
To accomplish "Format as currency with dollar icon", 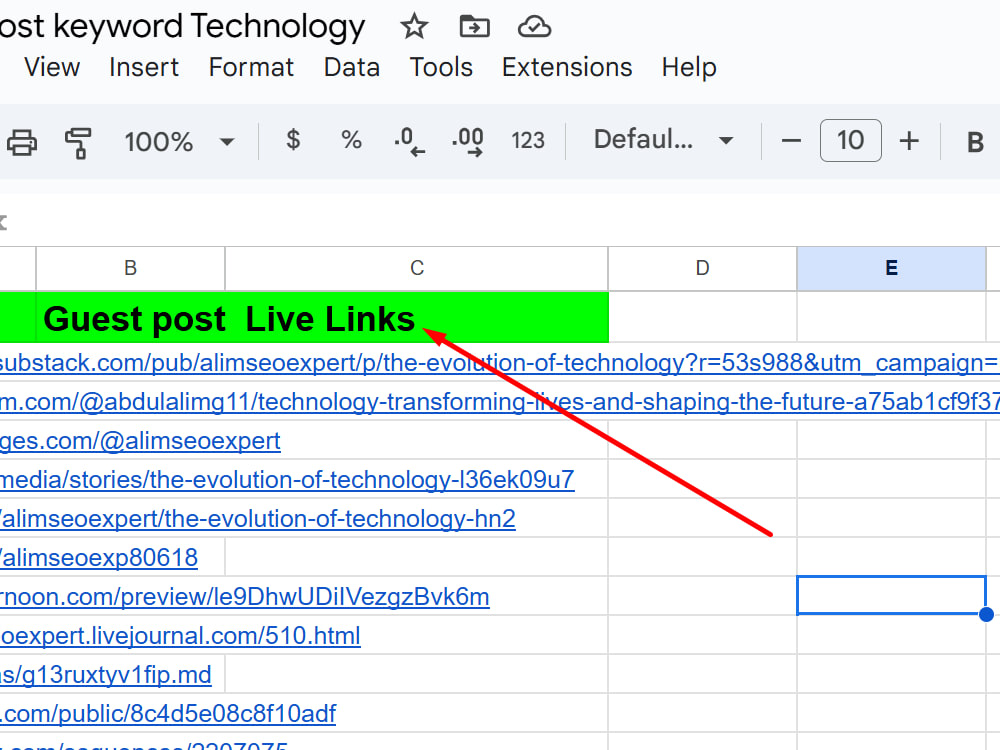I will pyautogui.click(x=293, y=140).
